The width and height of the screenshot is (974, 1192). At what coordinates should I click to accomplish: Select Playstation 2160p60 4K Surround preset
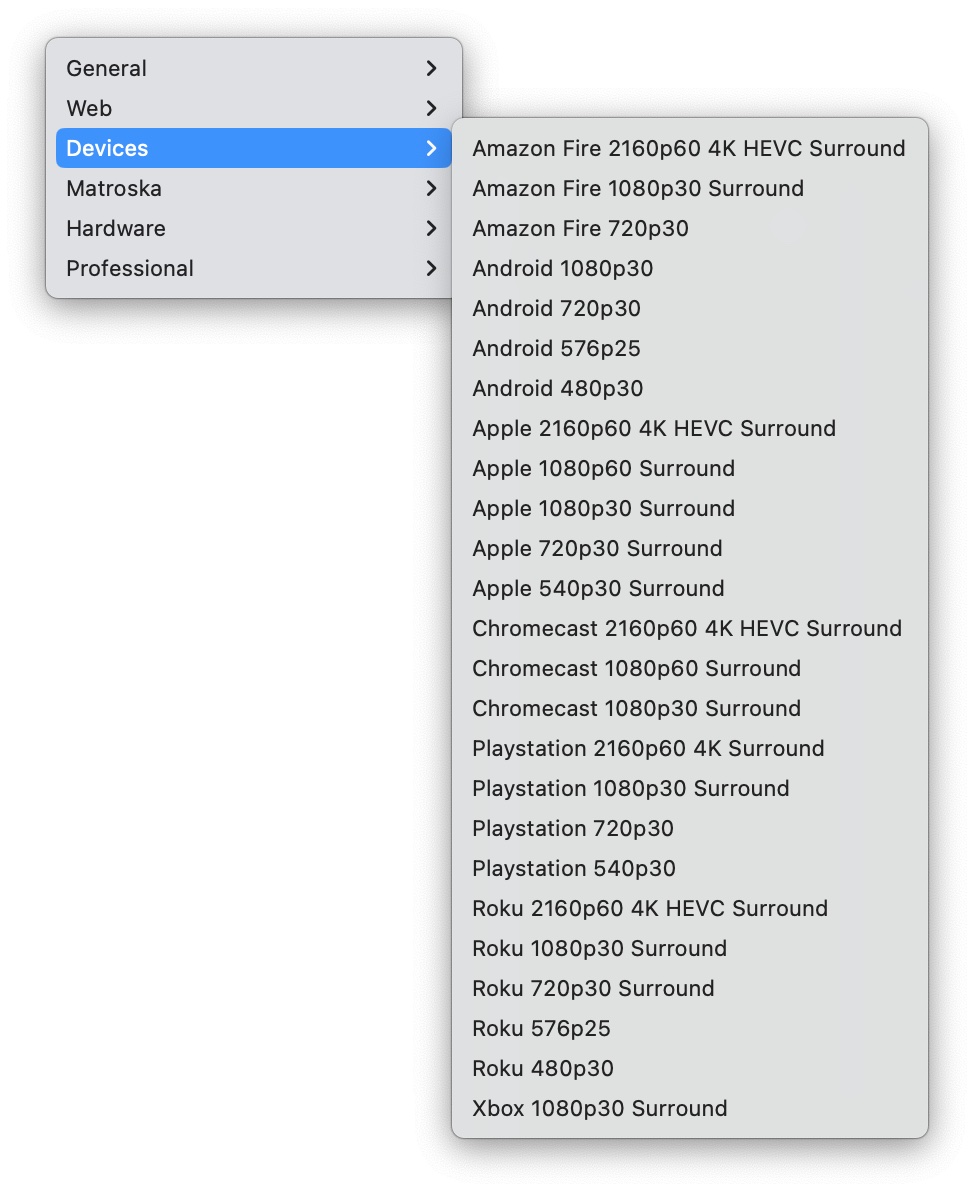[x=689, y=748]
